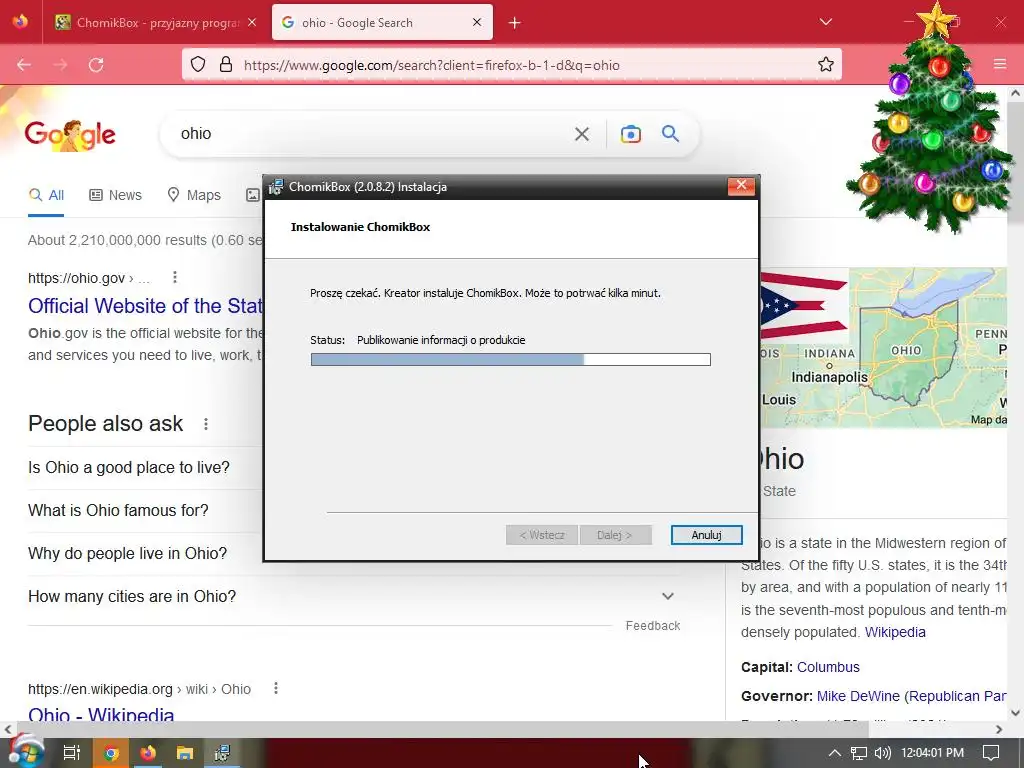This screenshot has width=1024, height=768.
Task: Click horizontal scrollbar right arrow
Action: pyautogui.click(x=999, y=729)
